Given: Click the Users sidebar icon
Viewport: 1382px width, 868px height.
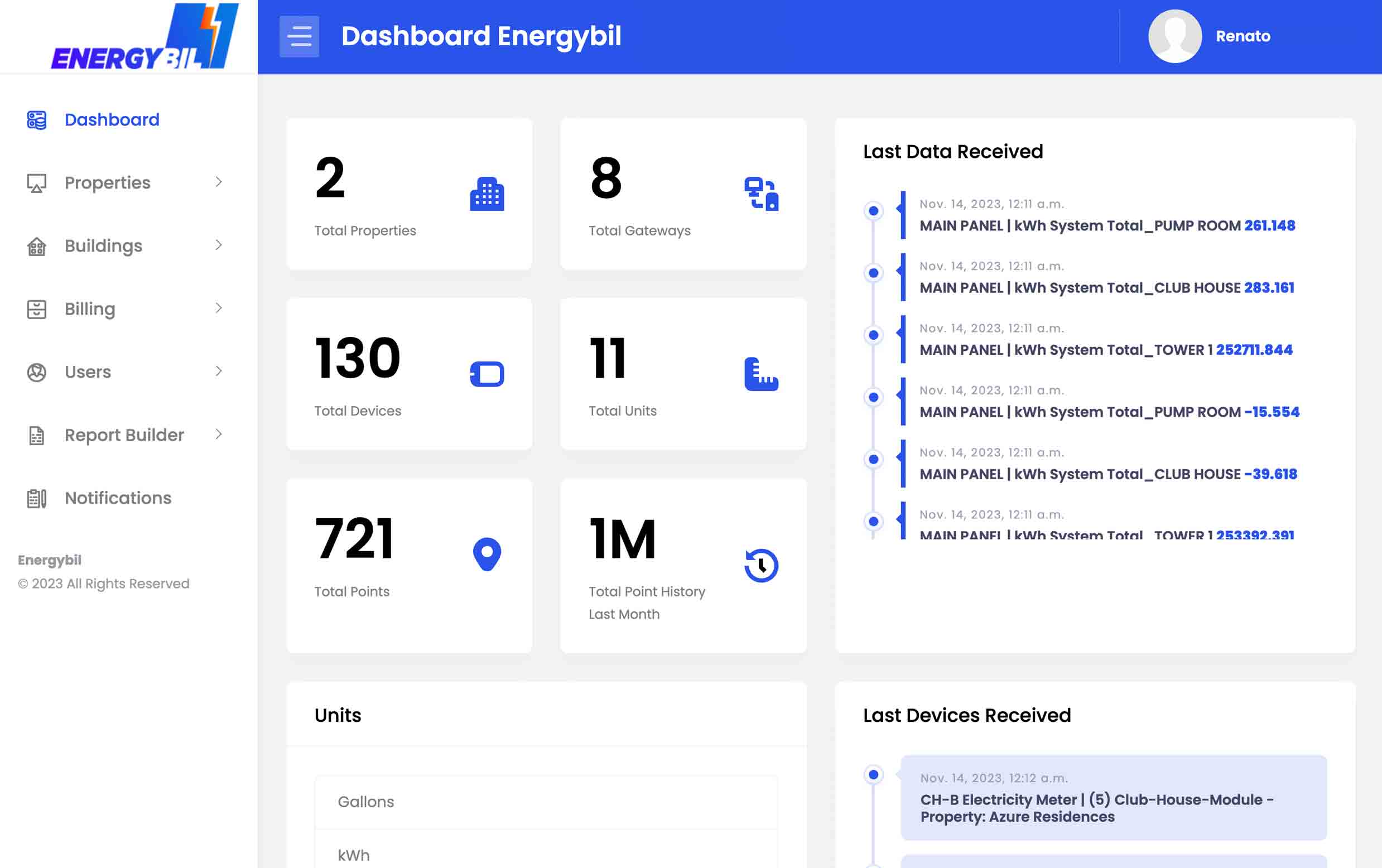Looking at the screenshot, I should pyautogui.click(x=37, y=372).
